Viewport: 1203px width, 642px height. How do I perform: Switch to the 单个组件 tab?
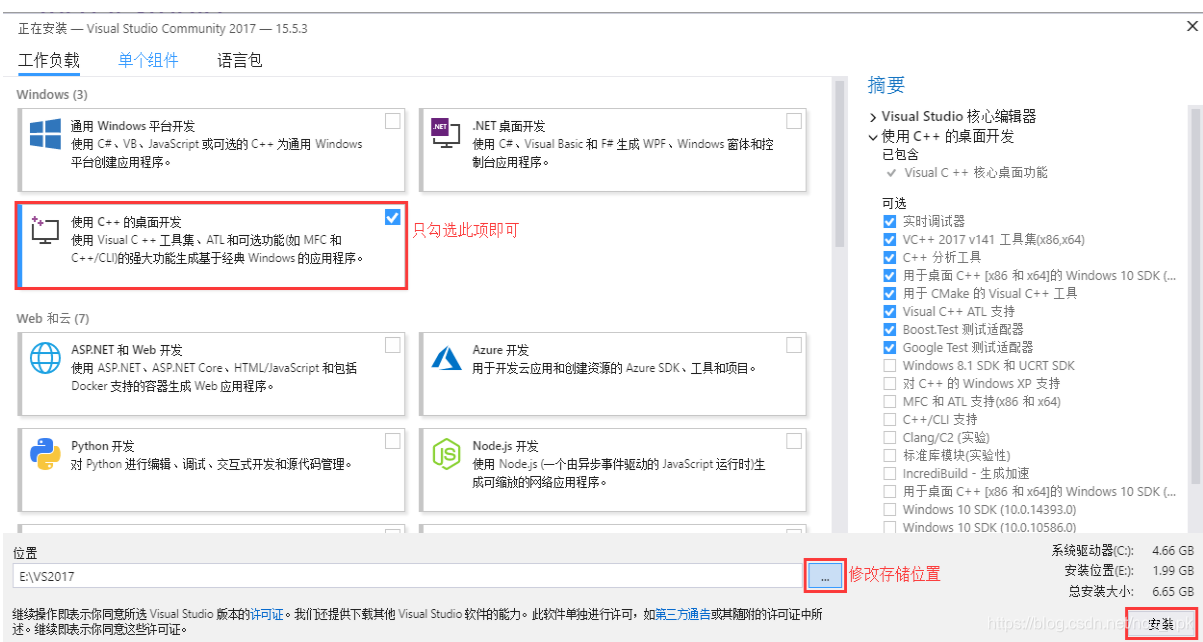(148, 60)
